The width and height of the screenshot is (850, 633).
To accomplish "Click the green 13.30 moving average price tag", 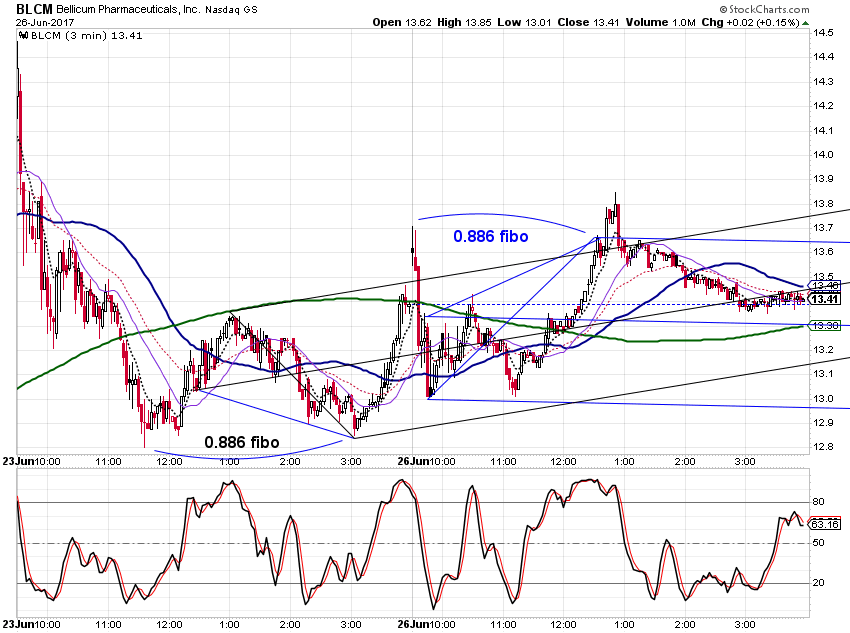I will pos(824,325).
